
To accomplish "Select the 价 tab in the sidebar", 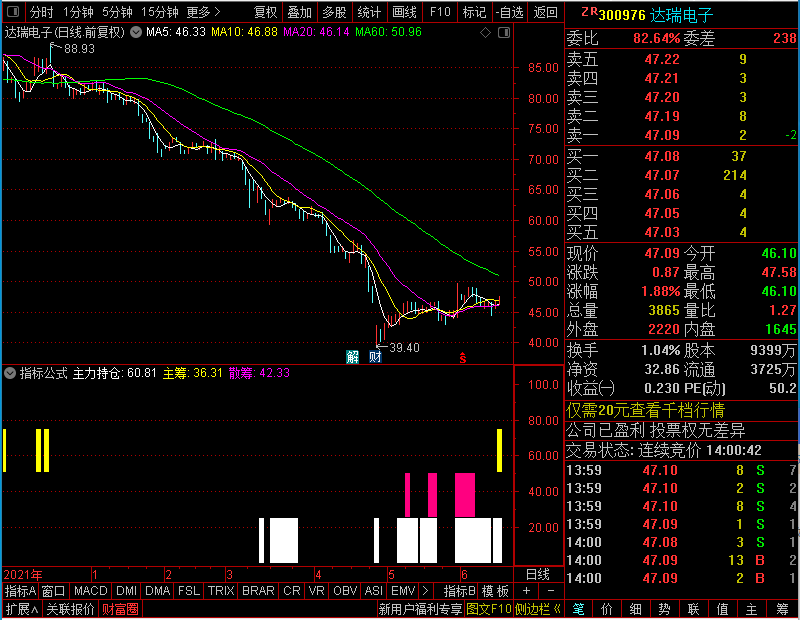I will tap(607, 609).
